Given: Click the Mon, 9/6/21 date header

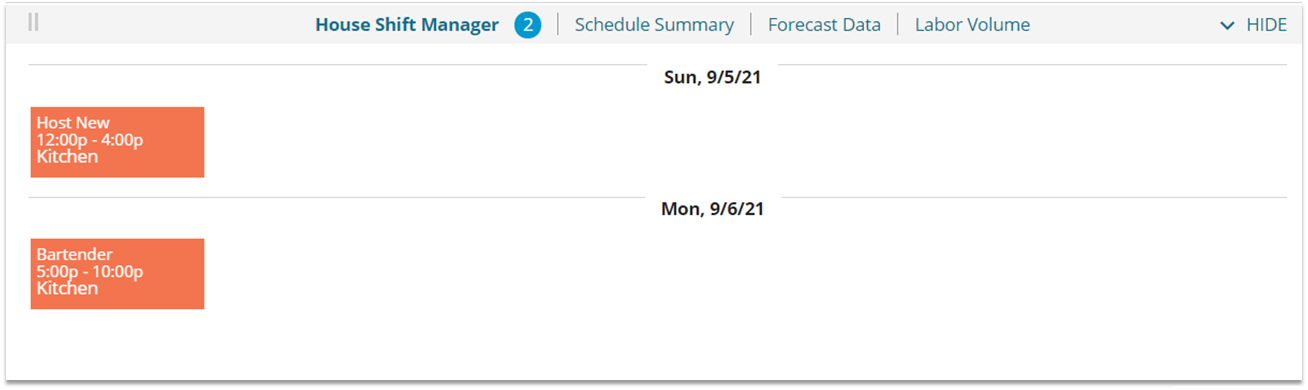Looking at the screenshot, I should point(712,209).
